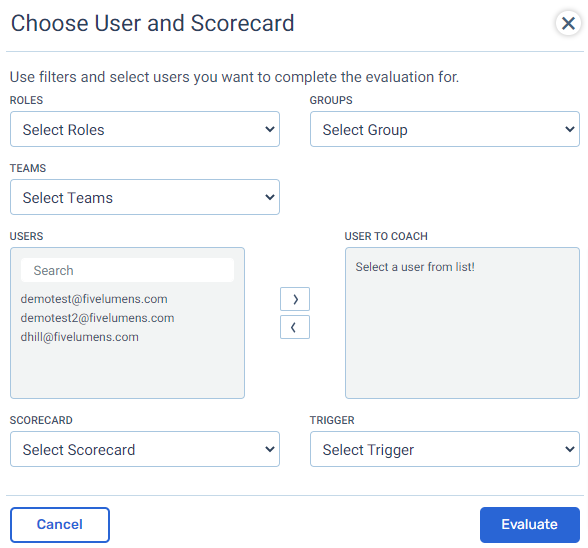Start evaluation with Evaluate button
The height and width of the screenshot is (548, 588).
point(530,525)
